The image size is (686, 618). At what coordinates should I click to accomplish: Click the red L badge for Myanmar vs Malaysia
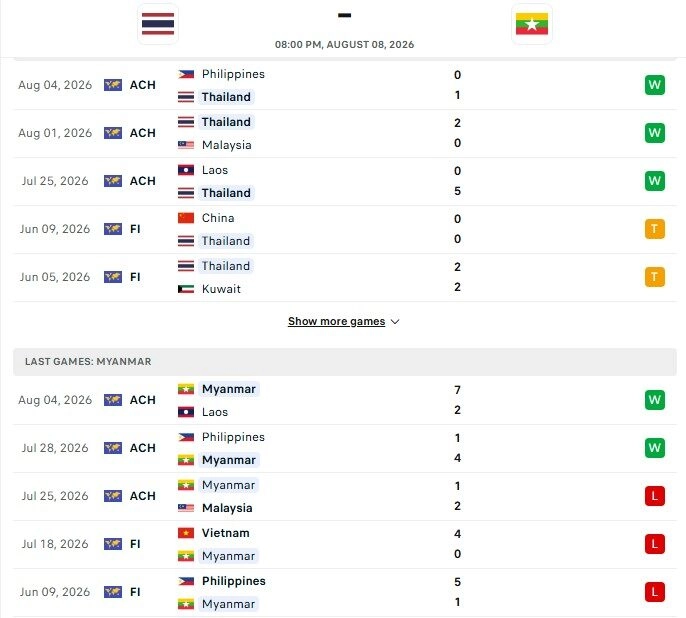654,496
